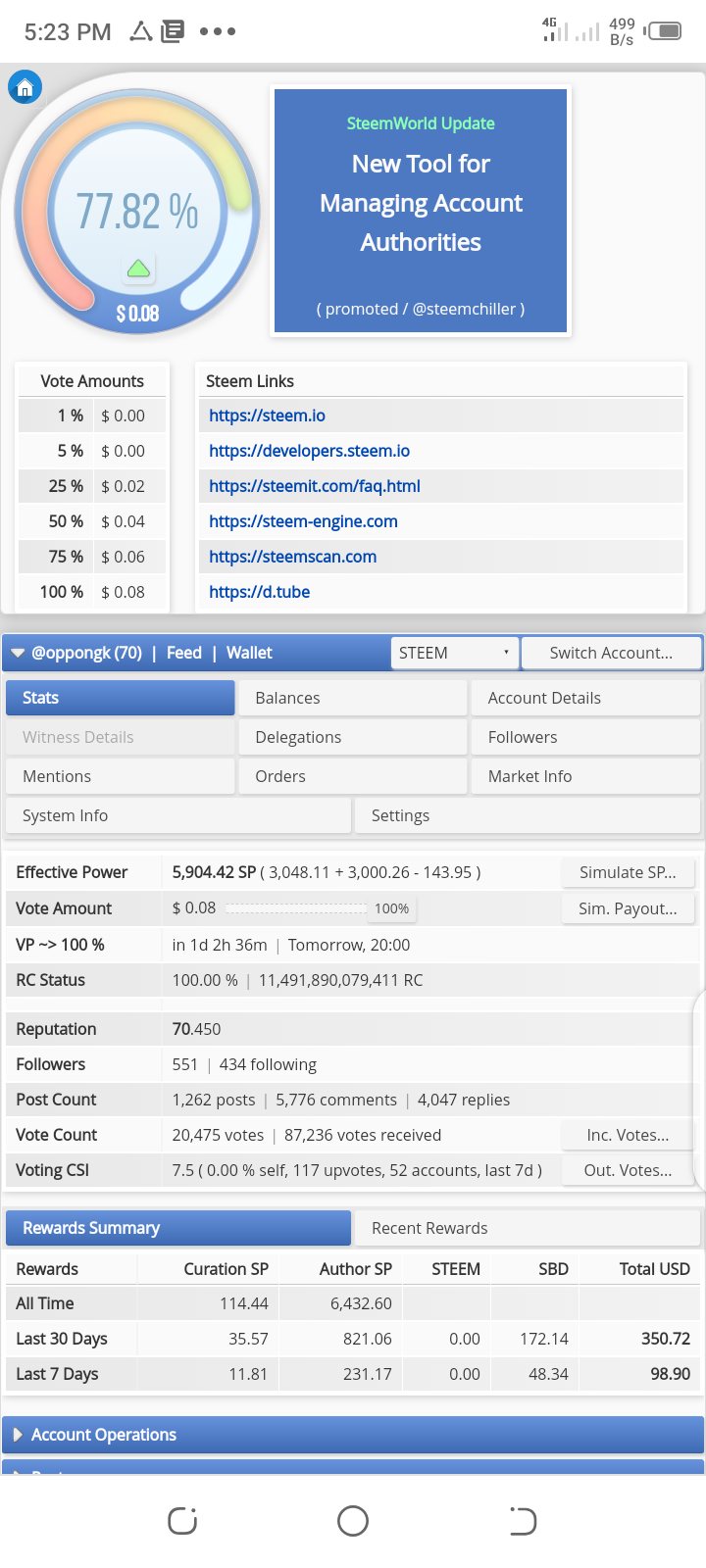Open the SteemWorld Update promoted banner

[x=421, y=210]
